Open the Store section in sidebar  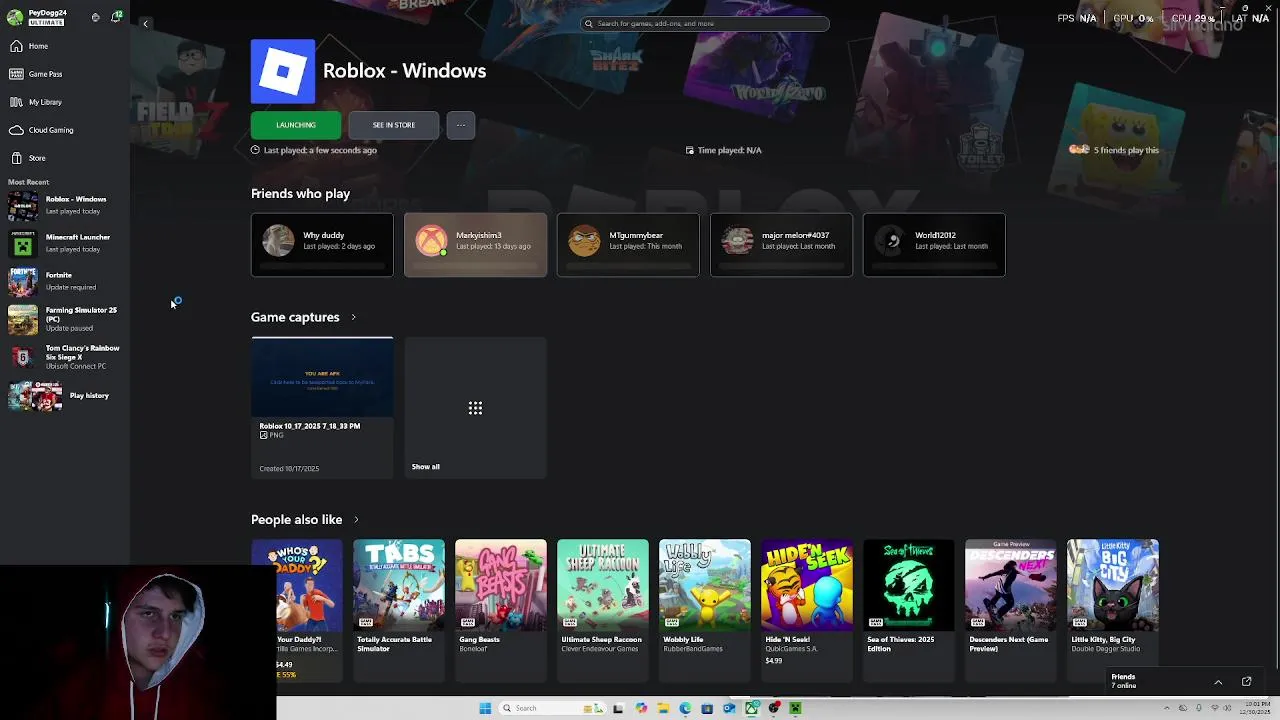[x=28, y=158]
